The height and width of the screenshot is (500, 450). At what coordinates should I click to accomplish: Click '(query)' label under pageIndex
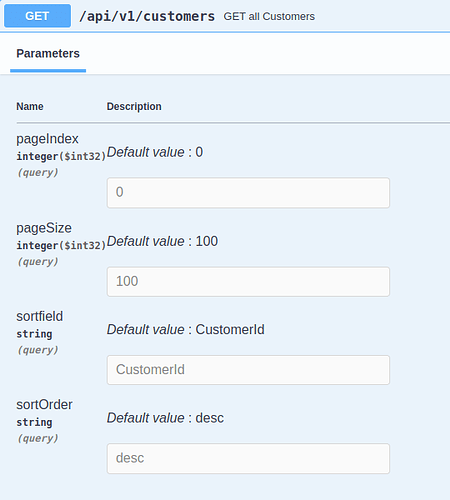point(38,173)
